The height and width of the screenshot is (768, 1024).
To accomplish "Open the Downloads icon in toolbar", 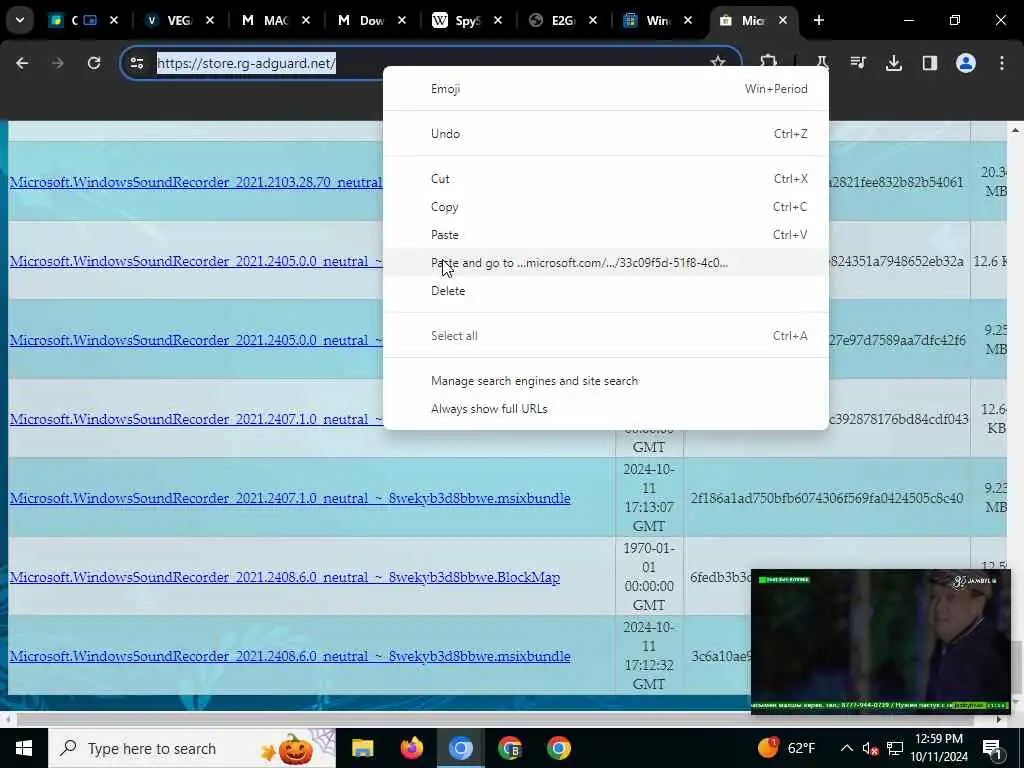I will (894, 63).
